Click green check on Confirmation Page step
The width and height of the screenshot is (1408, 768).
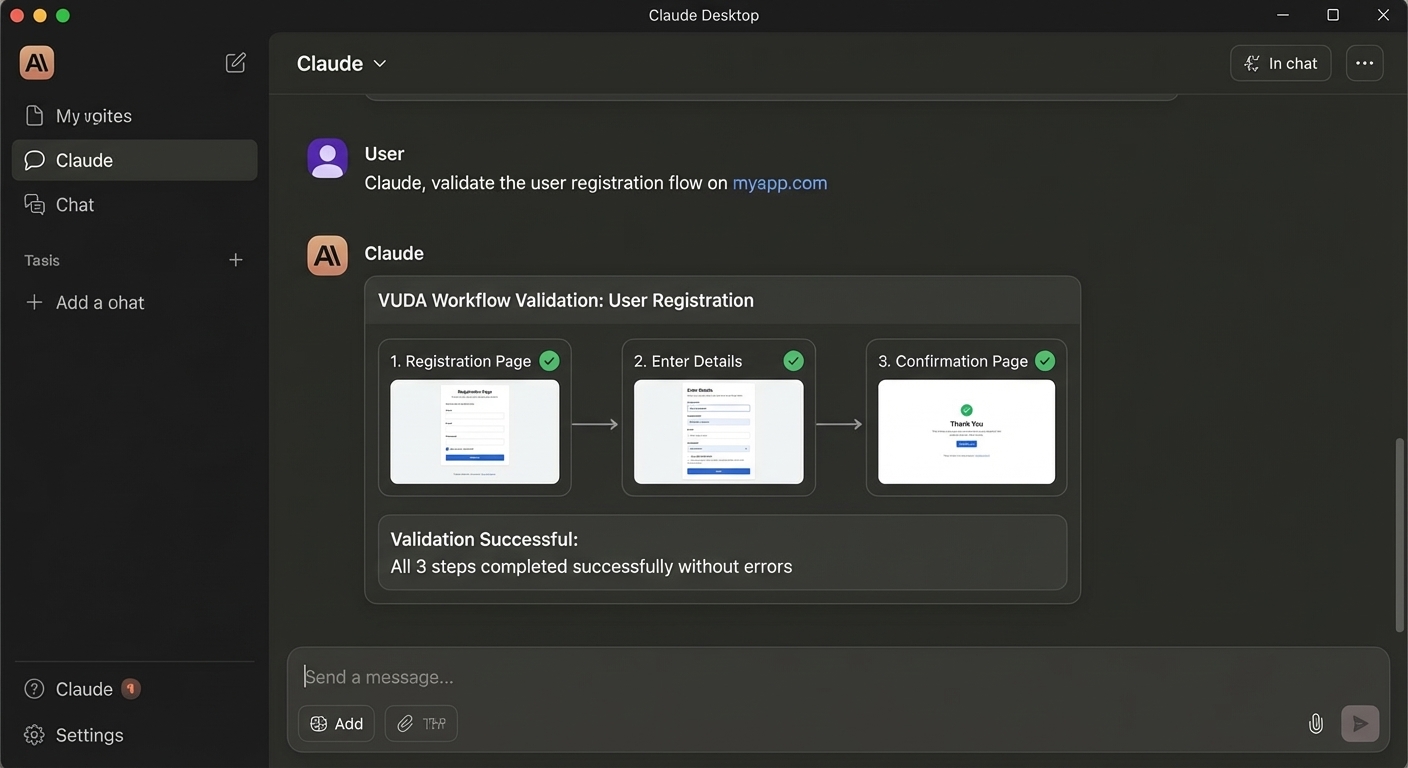click(x=1045, y=361)
